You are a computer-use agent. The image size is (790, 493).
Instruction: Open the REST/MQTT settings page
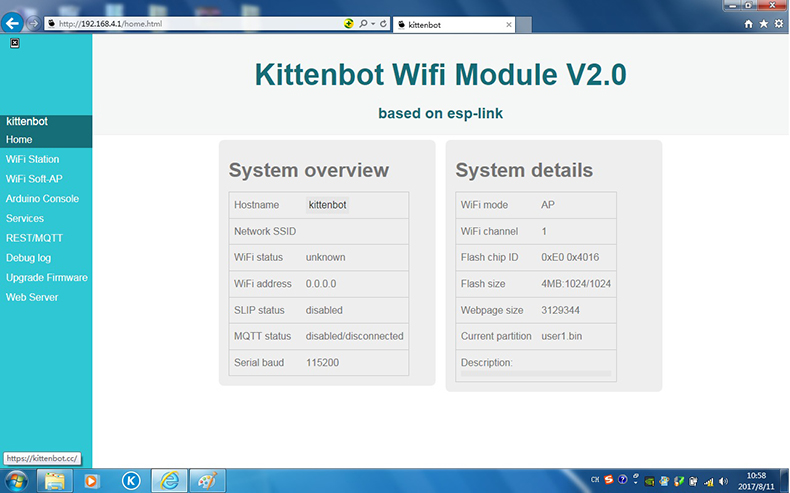(34, 238)
